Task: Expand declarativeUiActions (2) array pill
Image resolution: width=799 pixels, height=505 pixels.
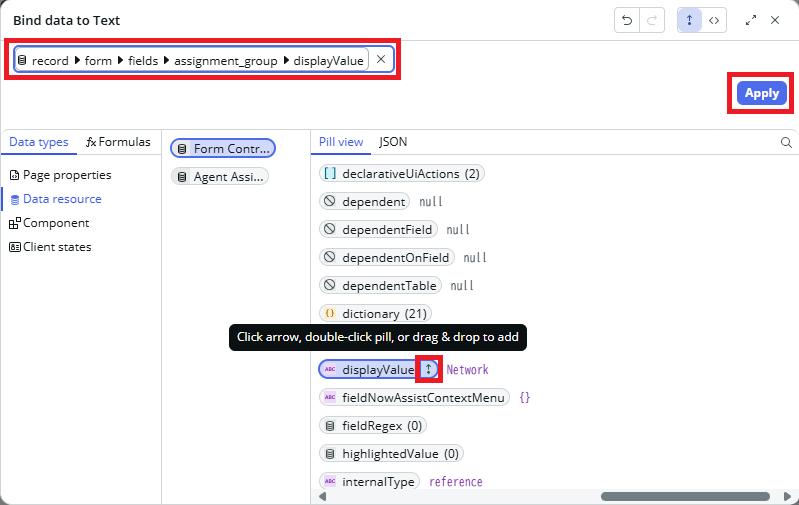Action: click(x=401, y=173)
